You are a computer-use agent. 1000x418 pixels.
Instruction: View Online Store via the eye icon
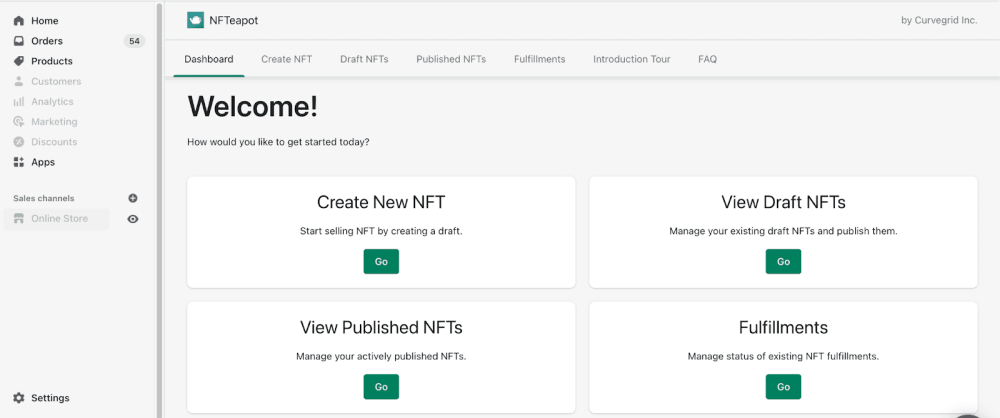pos(133,219)
